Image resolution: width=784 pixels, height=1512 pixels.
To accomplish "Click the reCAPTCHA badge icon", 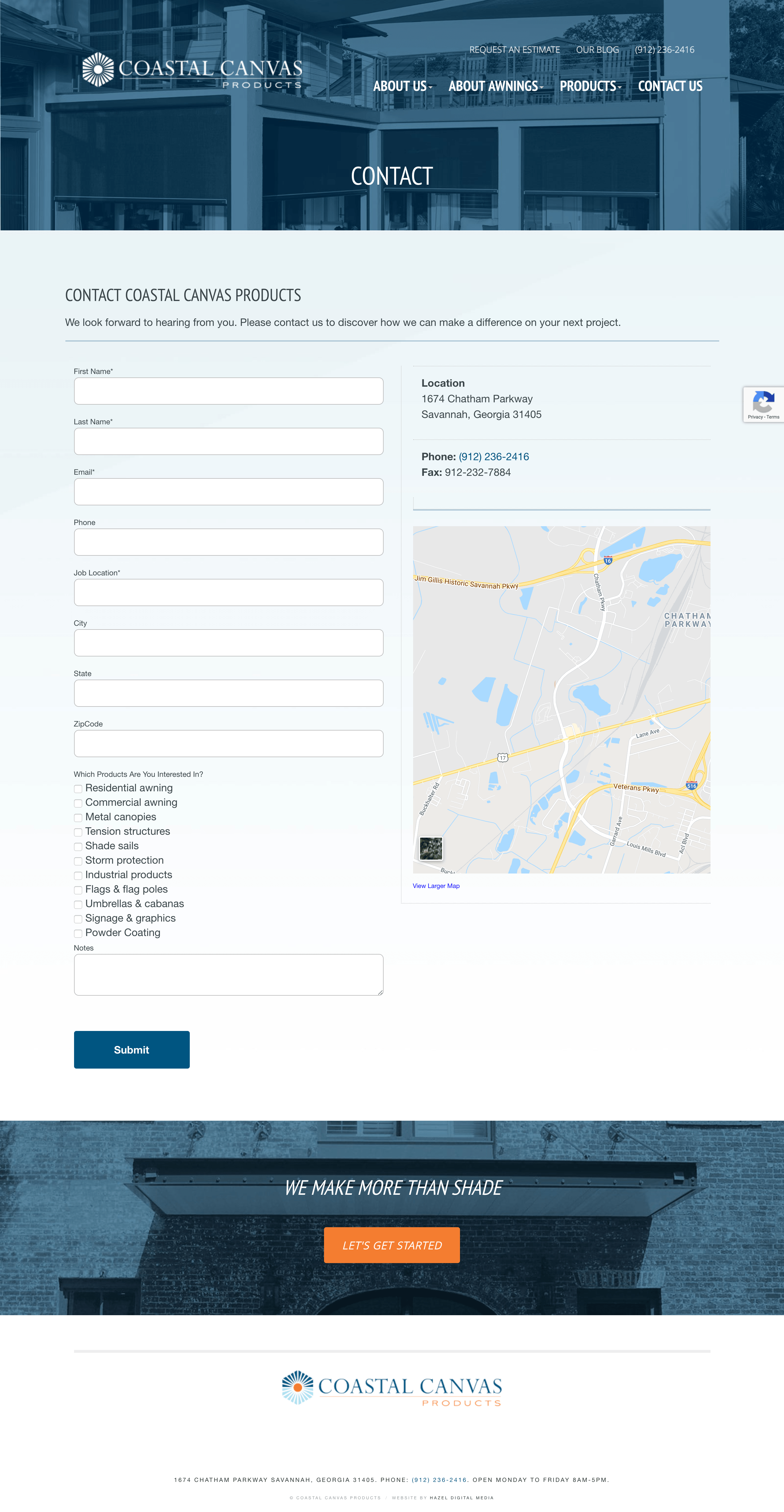I will (763, 402).
